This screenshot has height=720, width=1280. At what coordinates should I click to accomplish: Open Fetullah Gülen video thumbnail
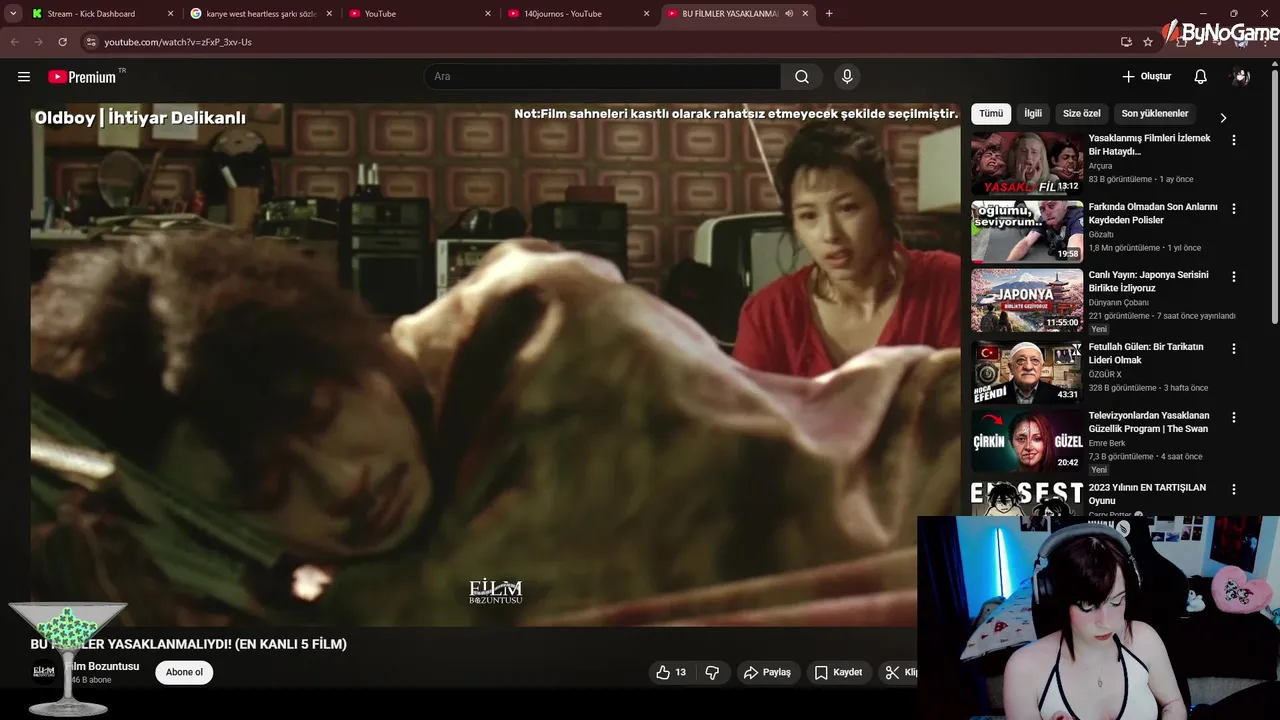coord(1027,372)
